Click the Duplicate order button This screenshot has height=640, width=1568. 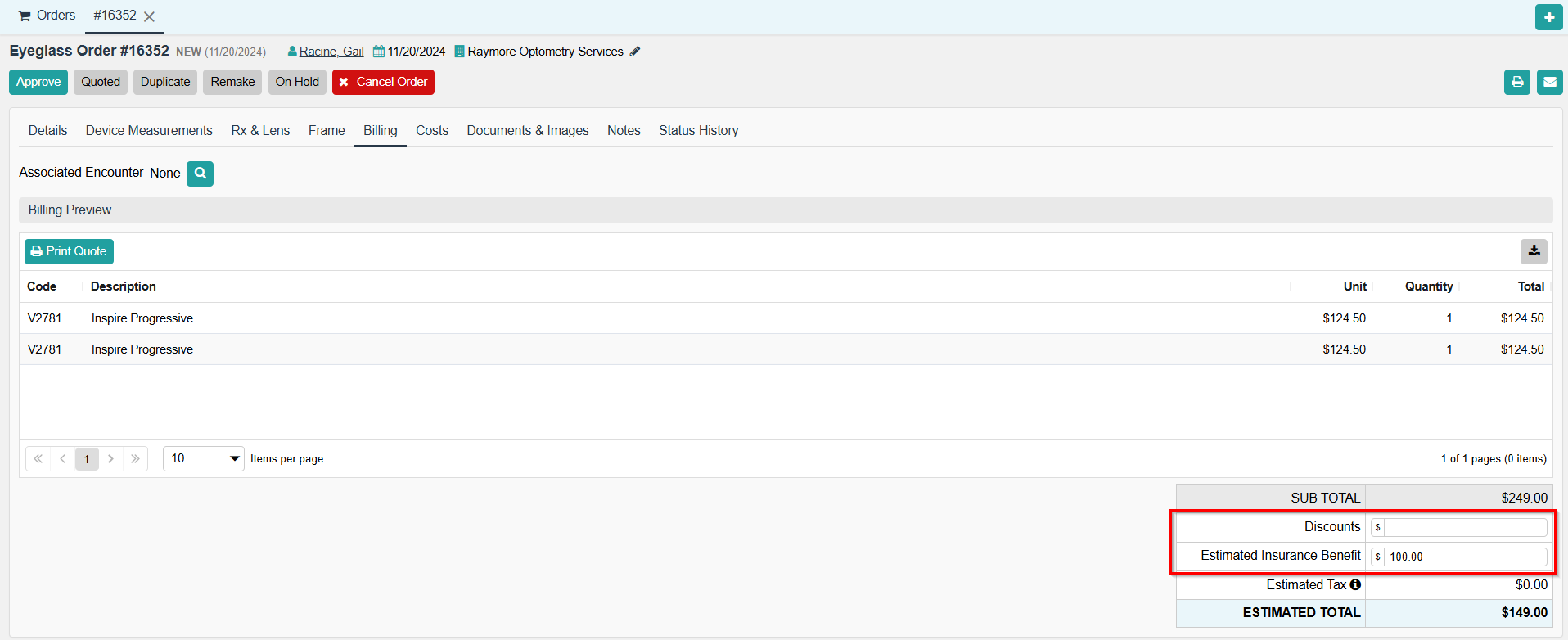click(165, 82)
